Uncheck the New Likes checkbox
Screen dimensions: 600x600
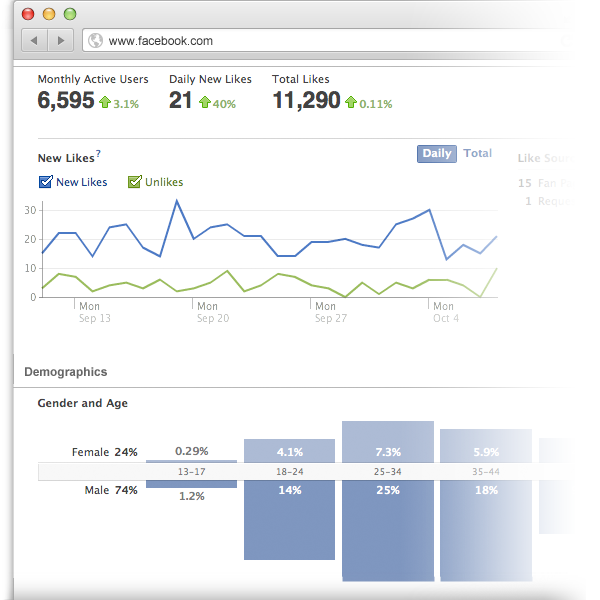tap(46, 182)
